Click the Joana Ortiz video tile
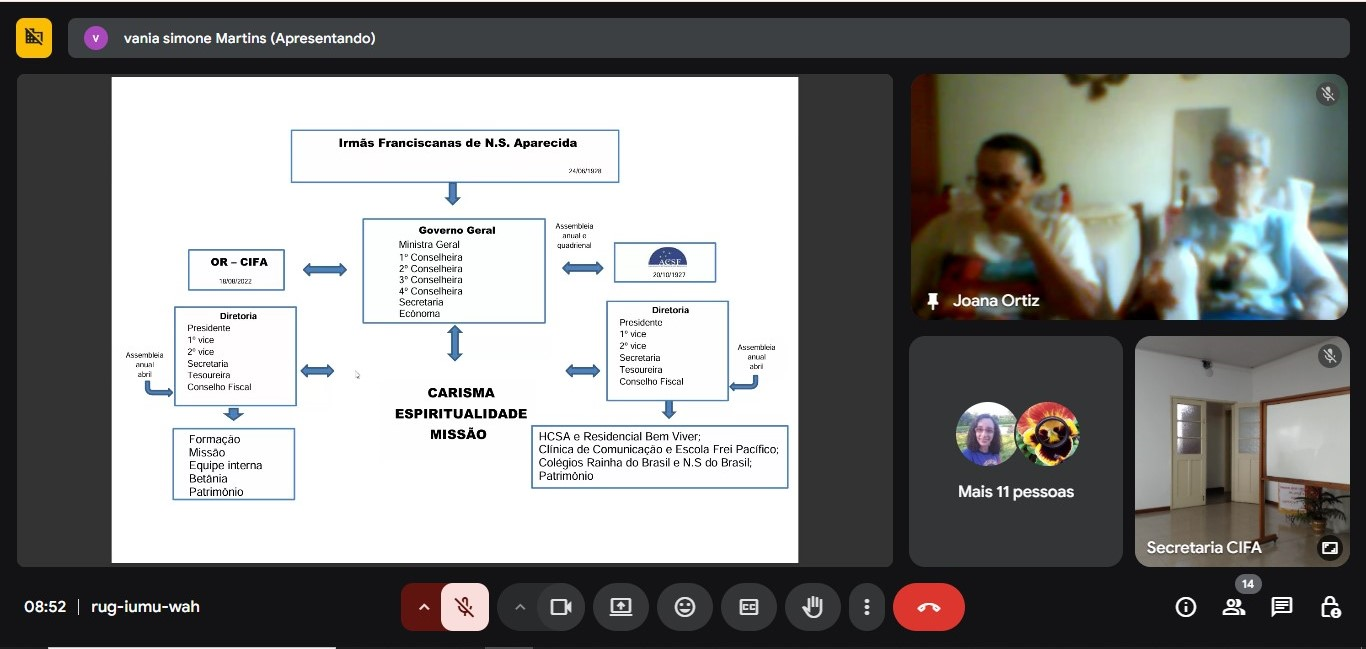1366x649 pixels. (x=1129, y=197)
